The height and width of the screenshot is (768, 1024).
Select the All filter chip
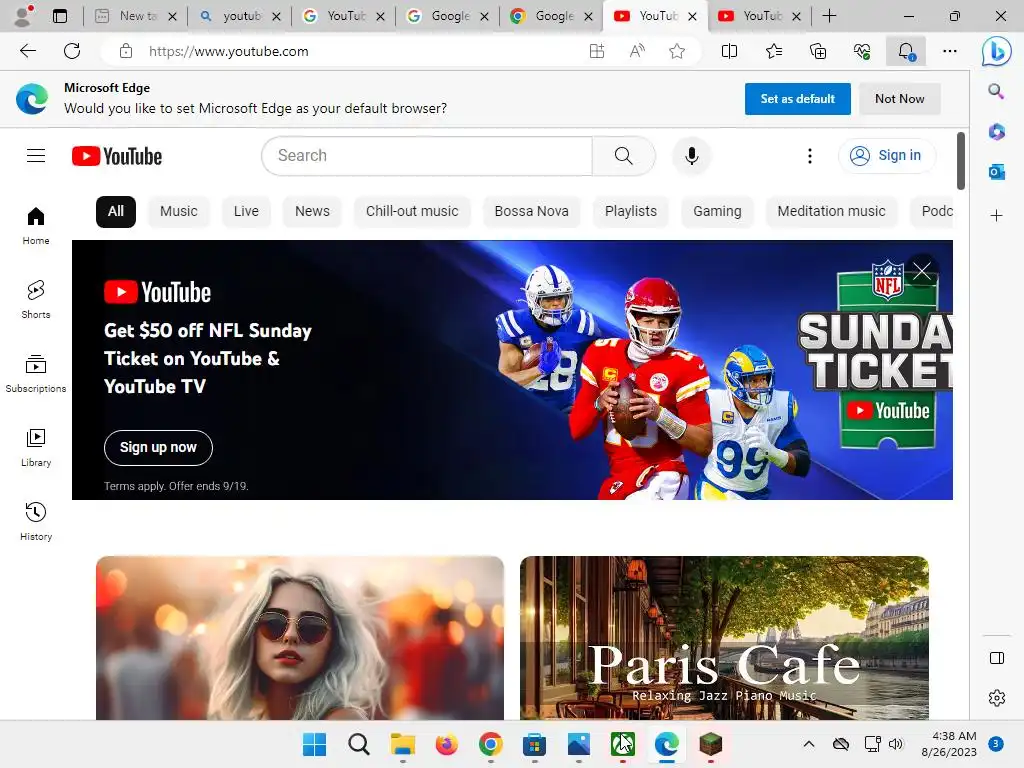(116, 212)
